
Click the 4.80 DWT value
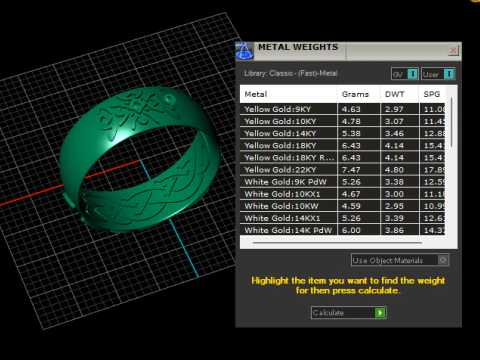(x=394, y=170)
